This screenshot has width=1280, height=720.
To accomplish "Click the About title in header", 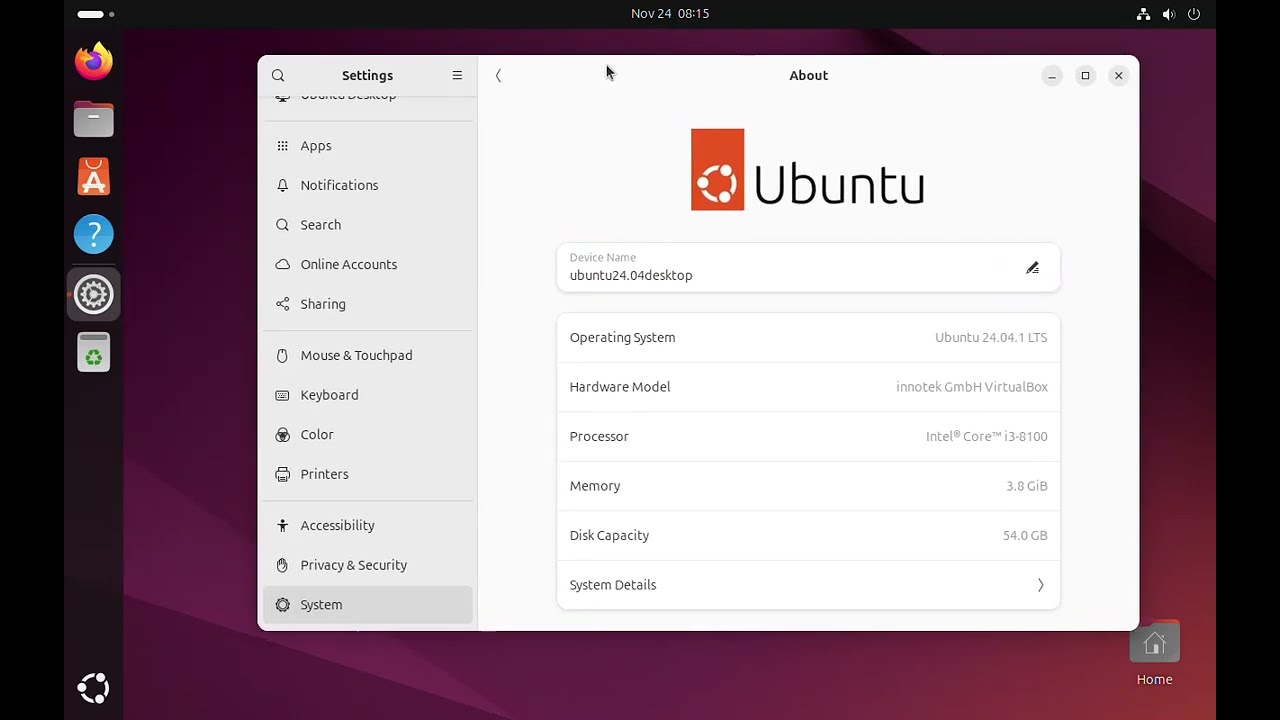I will pos(808,75).
